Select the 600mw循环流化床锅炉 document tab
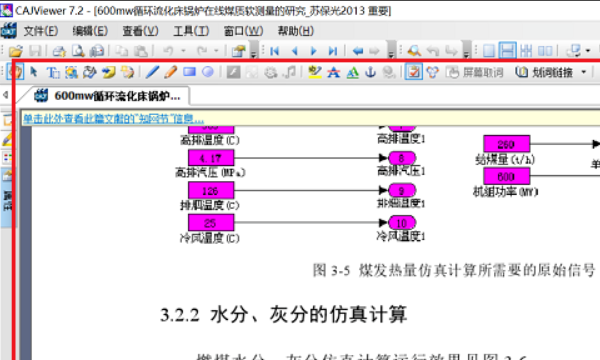 (x=108, y=96)
